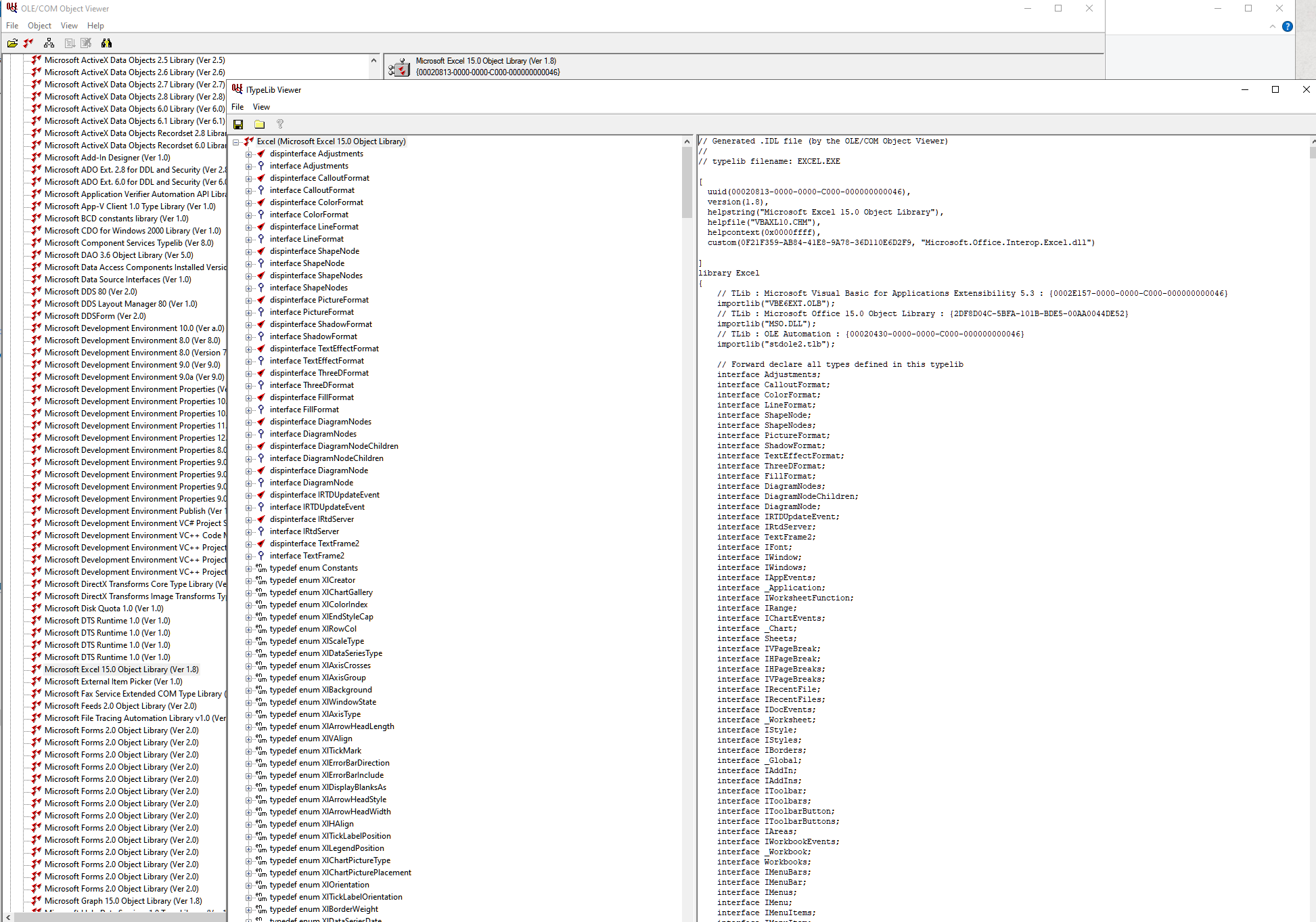Click the root Excel library node icon
1316x922 pixels.
click(248, 141)
